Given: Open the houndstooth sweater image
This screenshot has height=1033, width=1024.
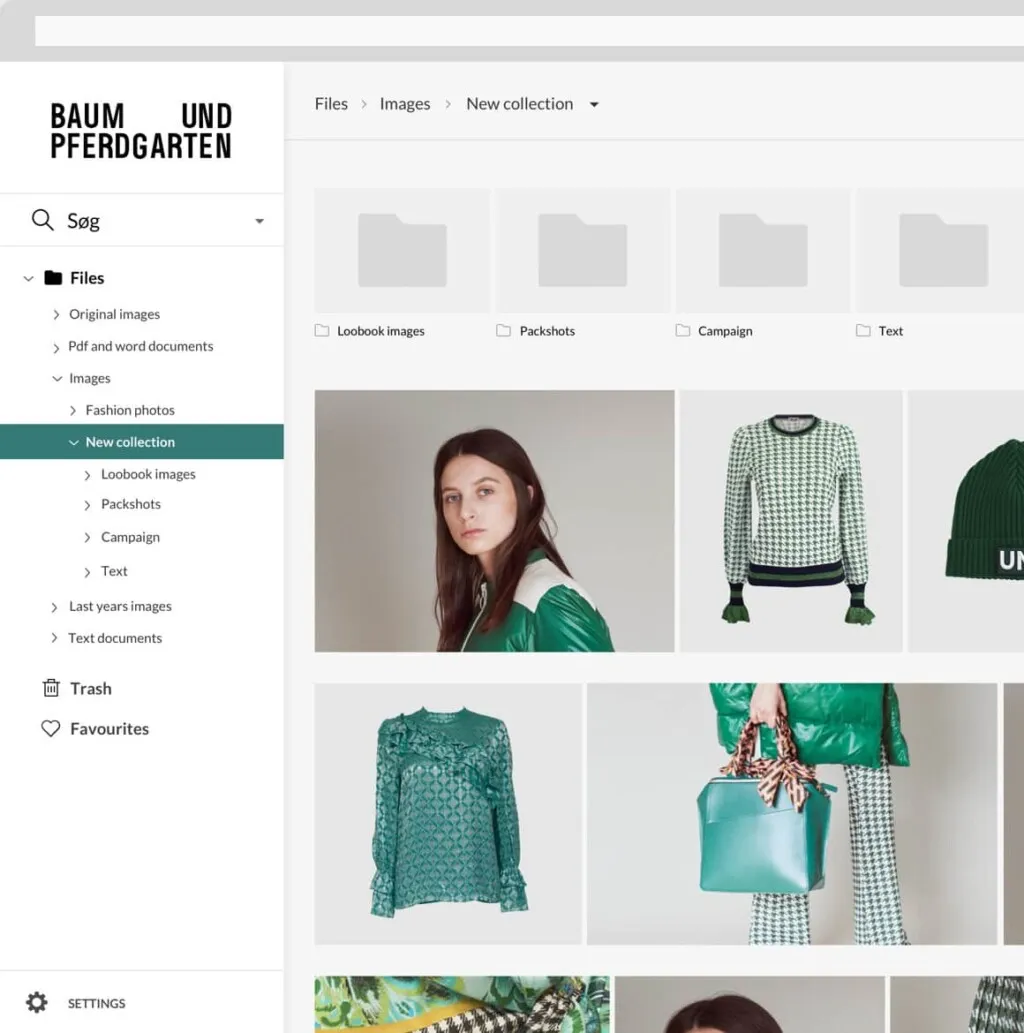Looking at the screenshot, I should [x=791, y=521].
